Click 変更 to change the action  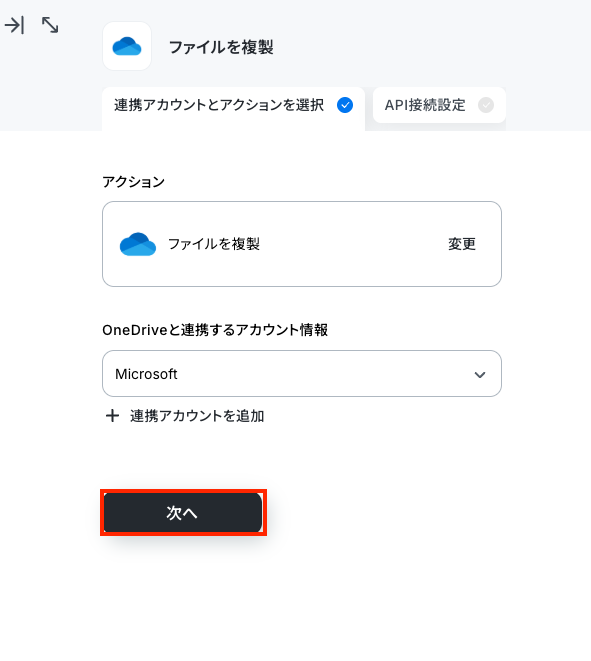[462, 244]
